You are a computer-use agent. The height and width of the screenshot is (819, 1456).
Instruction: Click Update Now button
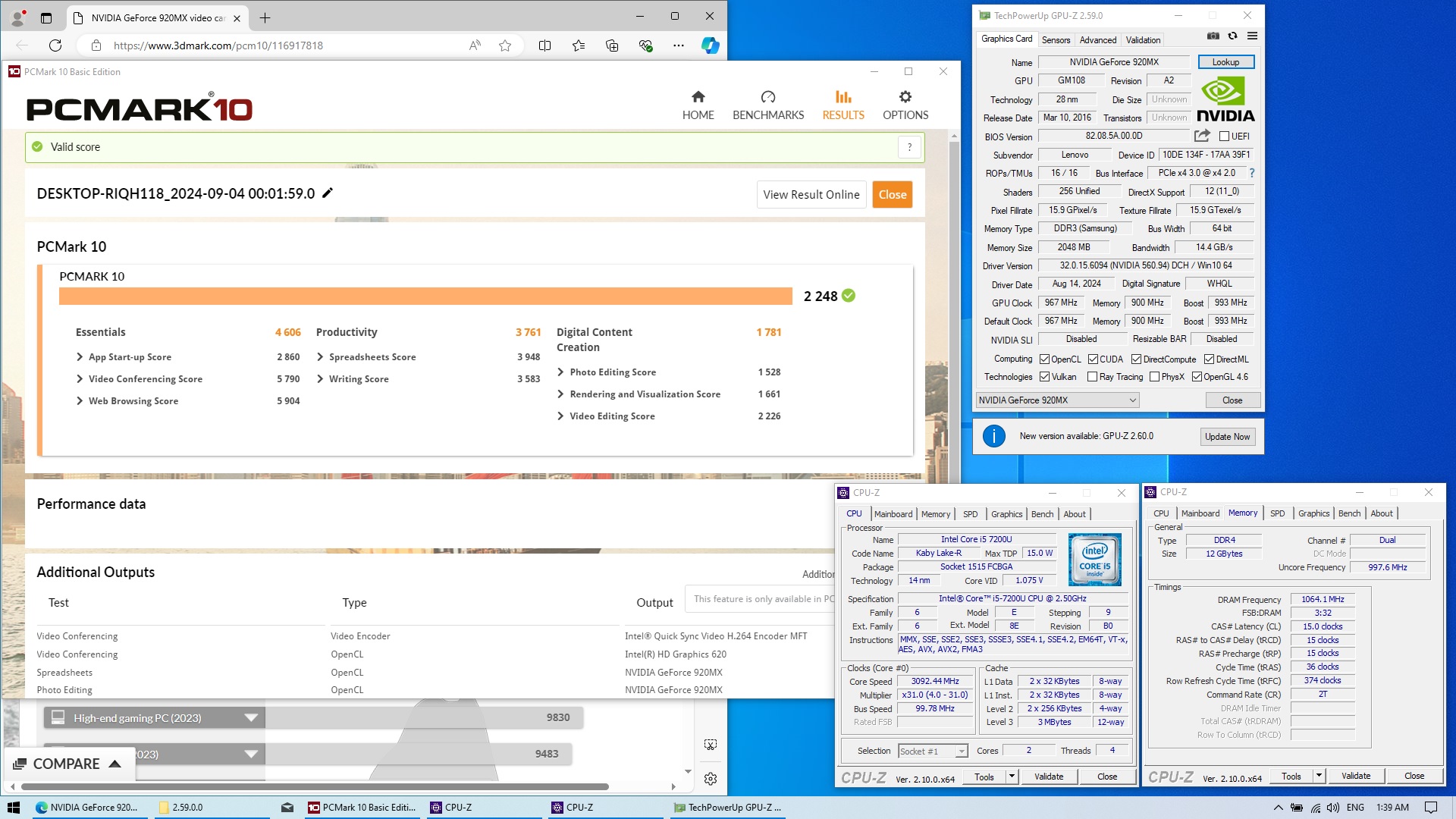(1227, 437)
